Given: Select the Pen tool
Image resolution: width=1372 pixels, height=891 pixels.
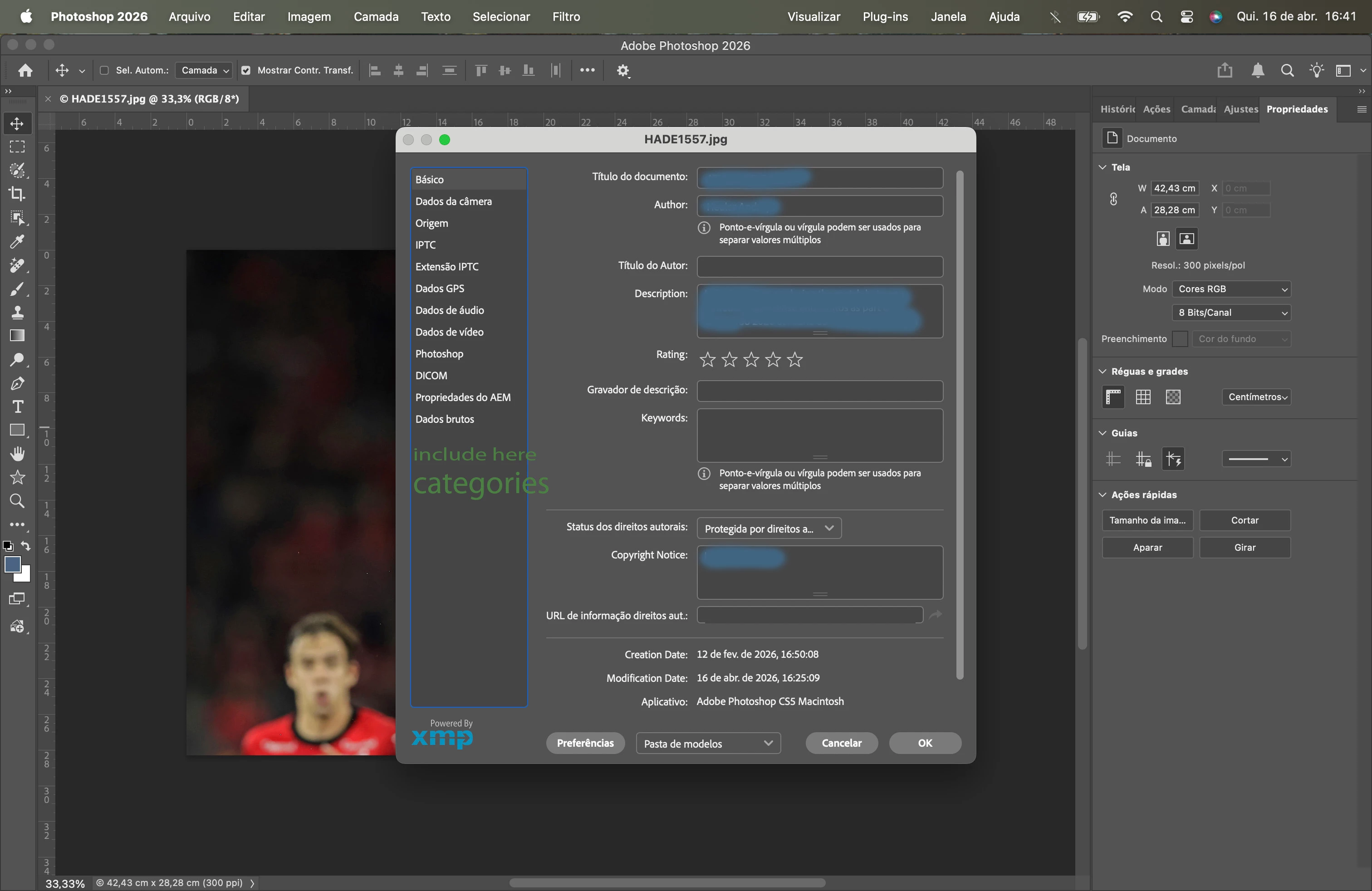Looking at the screenshot, I should [x=17, y=383].
